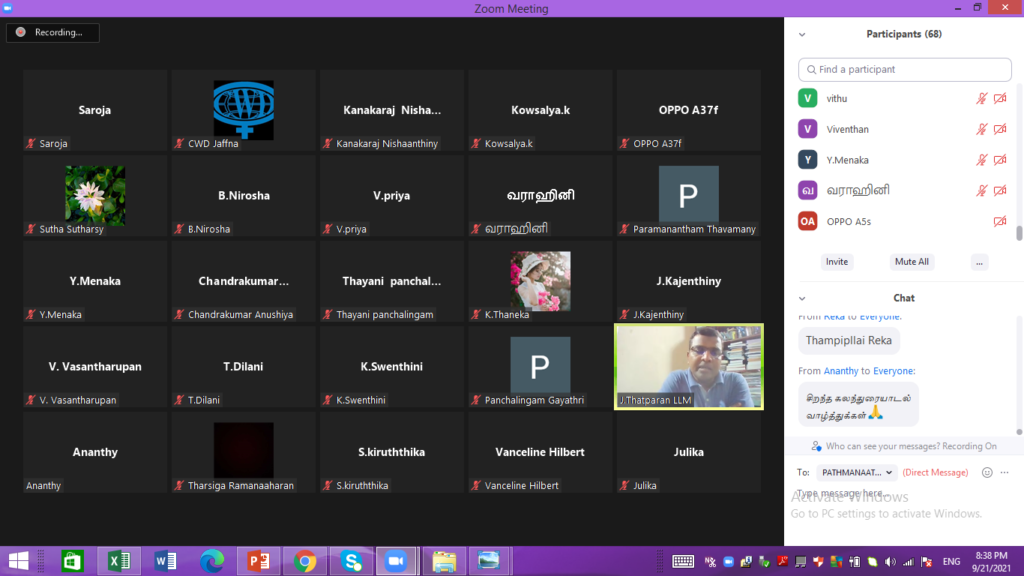Open Excel from the taskbar
1024x576 pixels.
coord(119,561)
